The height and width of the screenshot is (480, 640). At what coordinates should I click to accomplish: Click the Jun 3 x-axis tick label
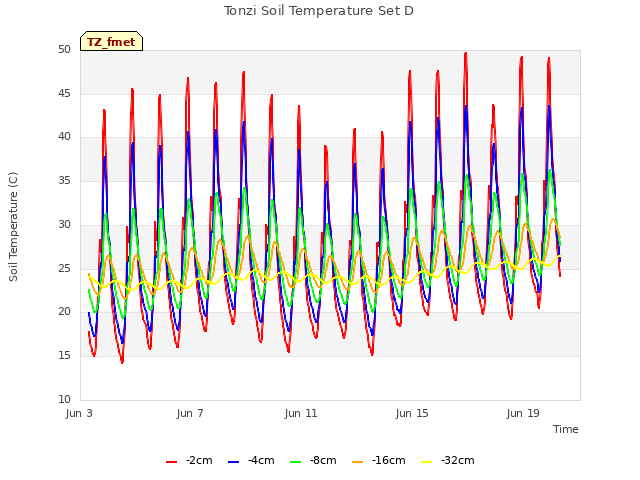coord(79,413)
